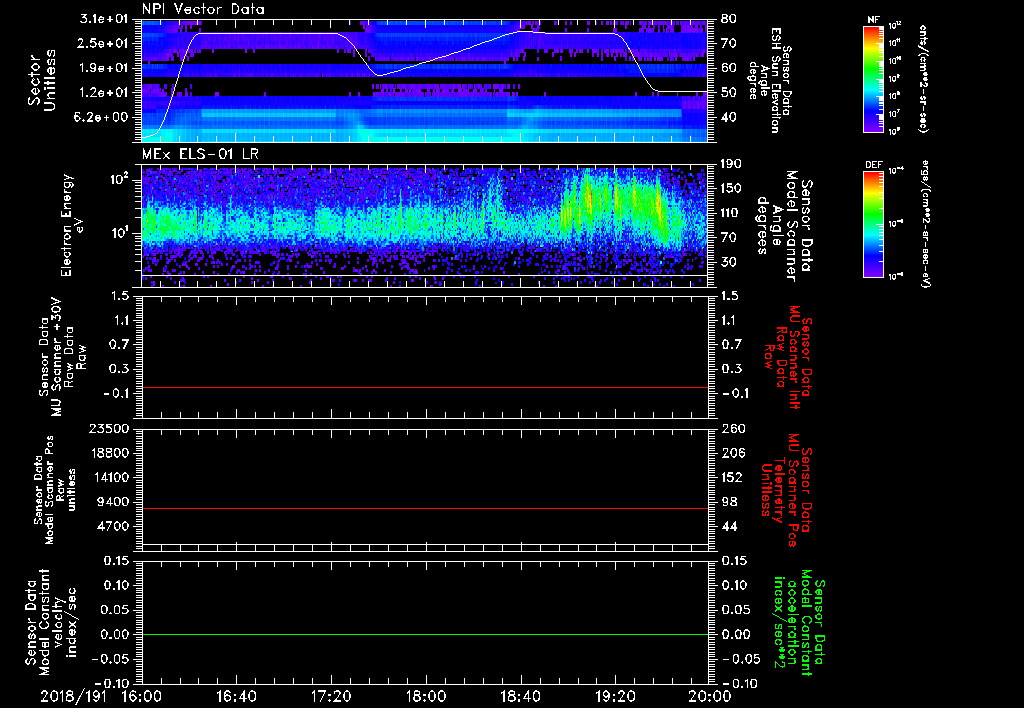Click the NF color scale bar
Image resolution: width=1024 pixels, height=708 pixels.
point(873,78)
